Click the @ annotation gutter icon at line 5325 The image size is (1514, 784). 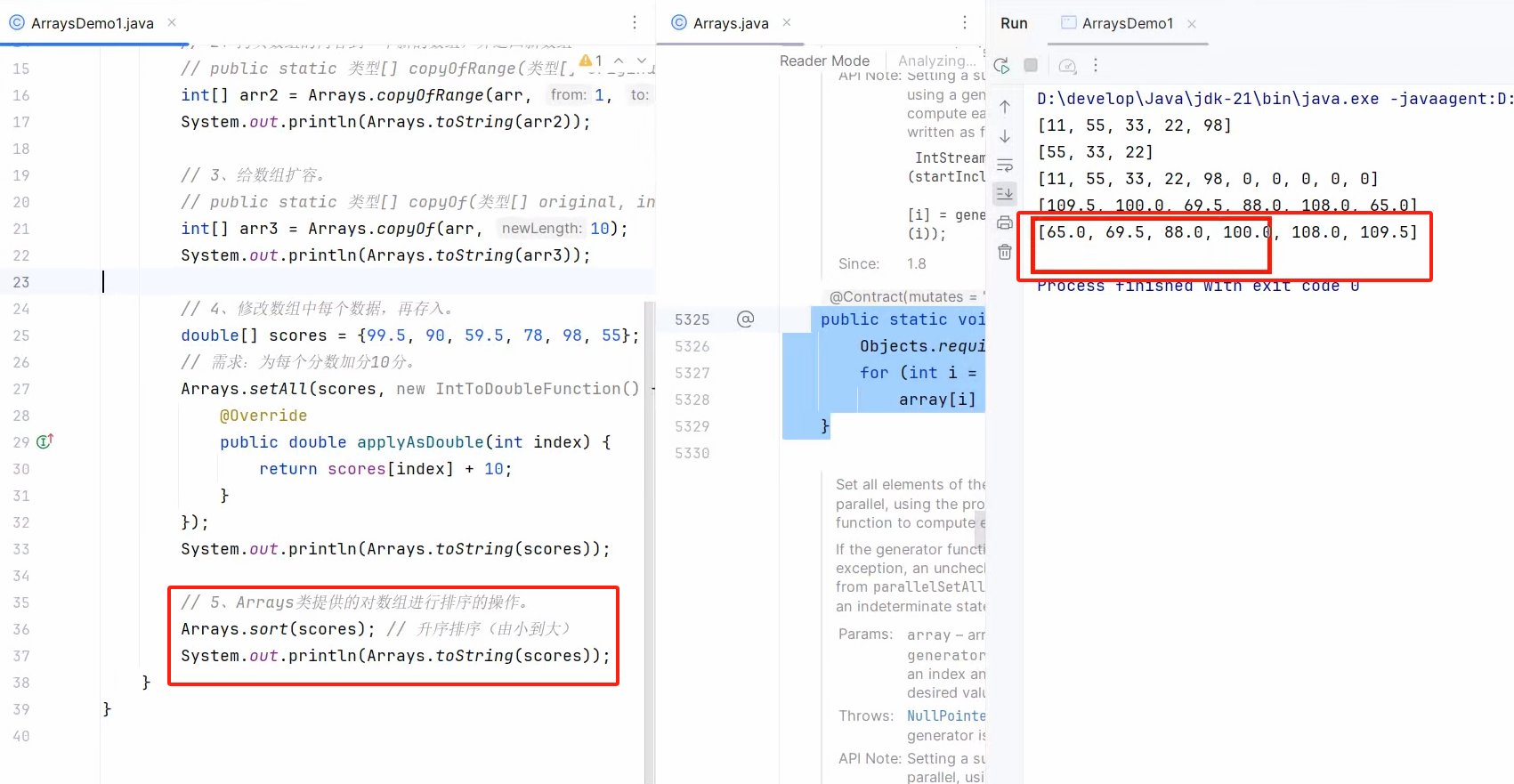(x=746, y=319)
